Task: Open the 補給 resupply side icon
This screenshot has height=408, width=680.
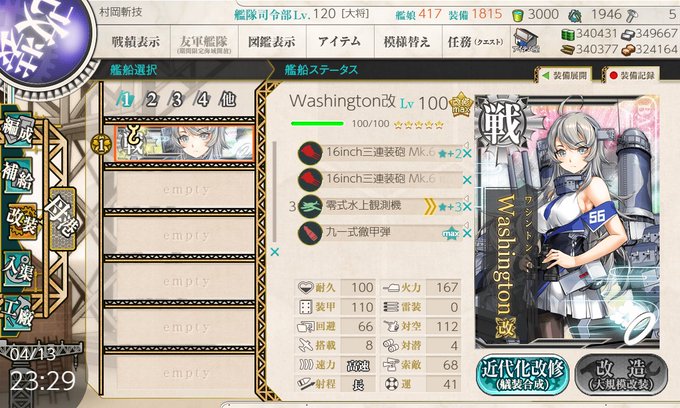Action: pyautogui.click(x=18, y=176)
